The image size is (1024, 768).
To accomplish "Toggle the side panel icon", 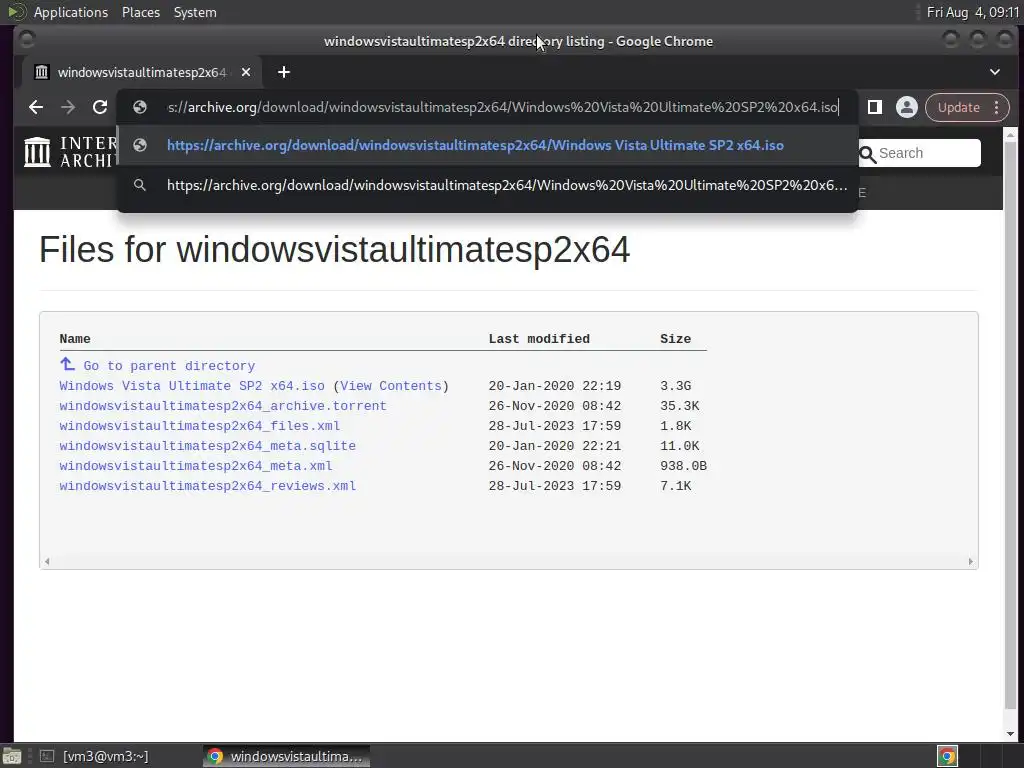I will tap(874, 107).
